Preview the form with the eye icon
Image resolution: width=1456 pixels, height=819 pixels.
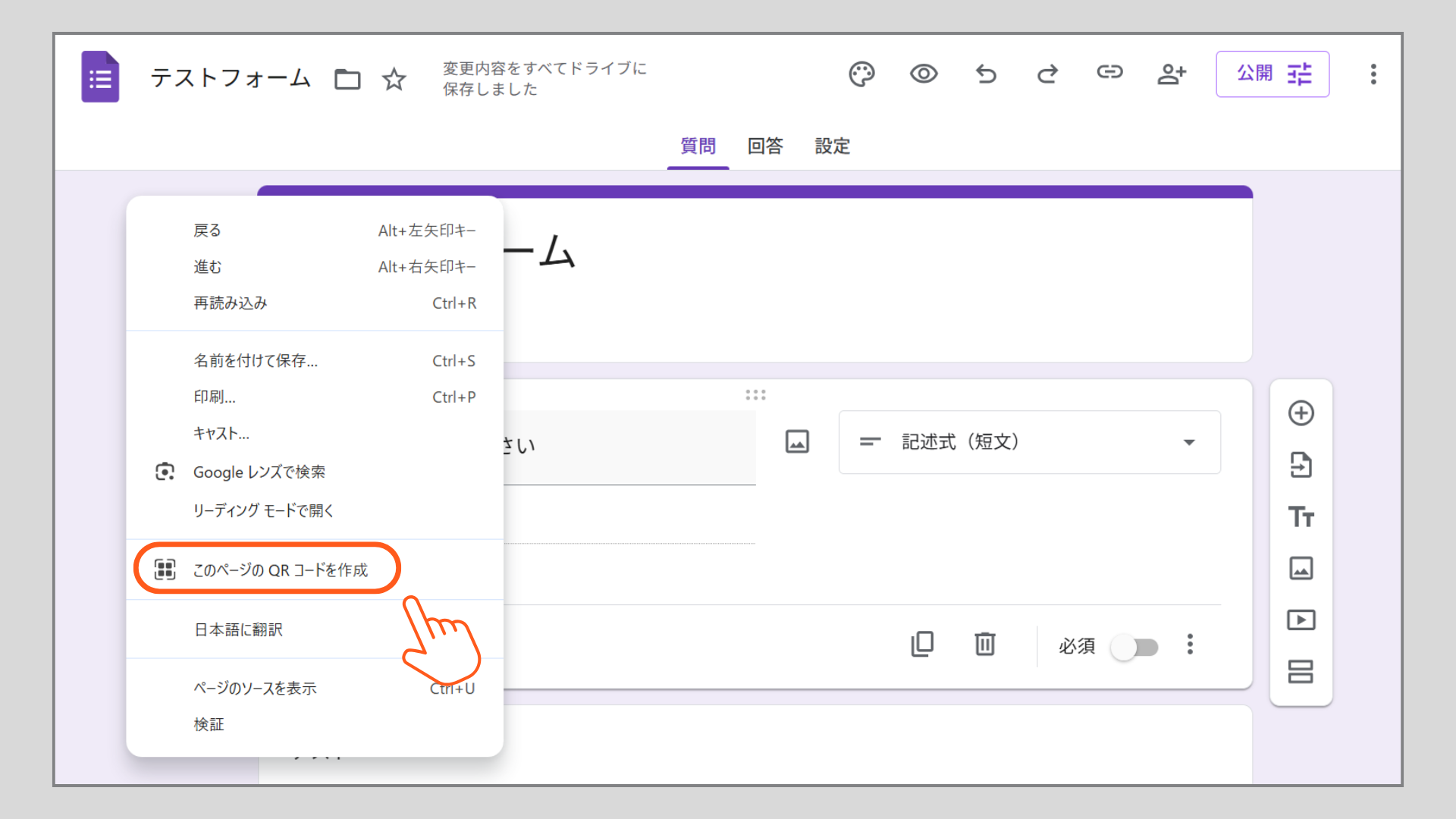(x=924, y=74)
